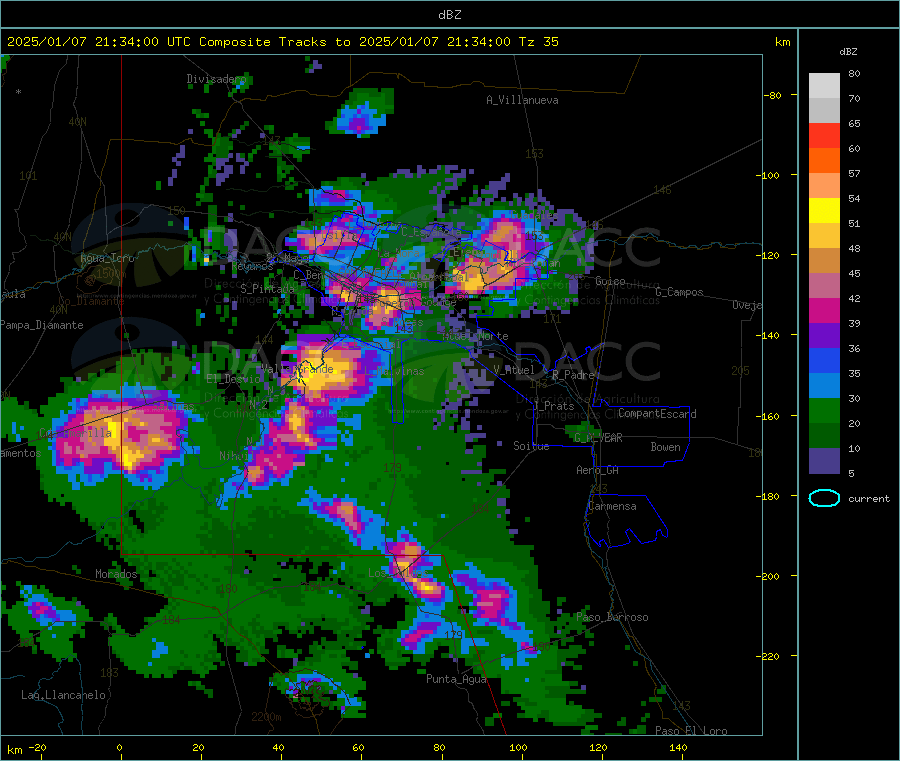Click the 'CompantEscard' map label
This screenshot has width=900, height=761.
click(657, 414)
